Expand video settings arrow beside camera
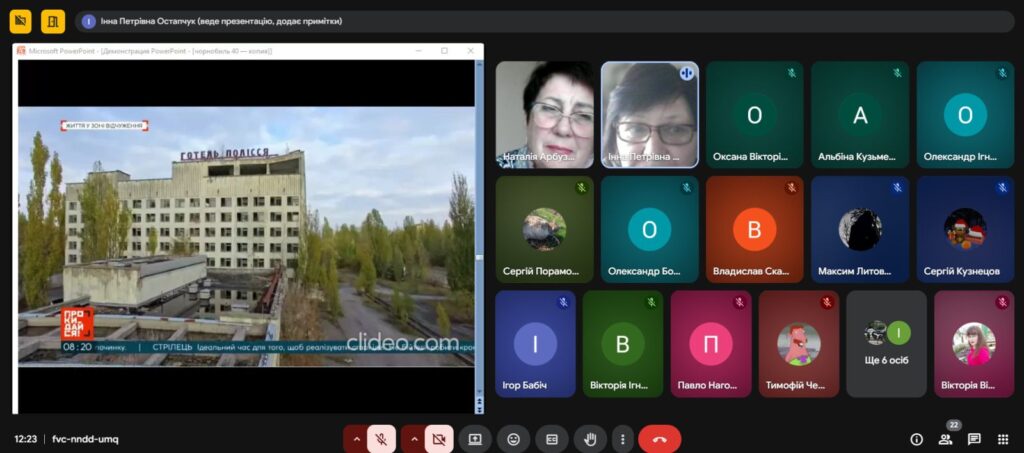The width and height of the screenshot is (1024, 453). (x=412, y=439)
